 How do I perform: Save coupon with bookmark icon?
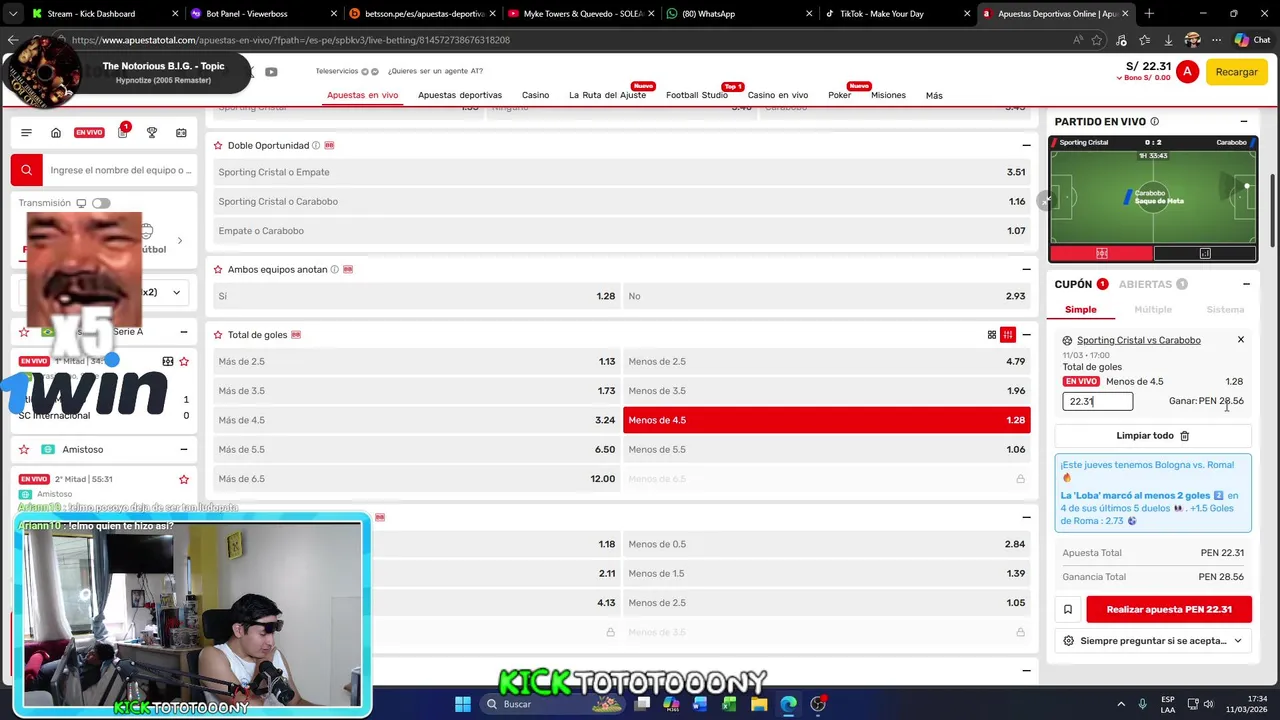pos(1068,609)
